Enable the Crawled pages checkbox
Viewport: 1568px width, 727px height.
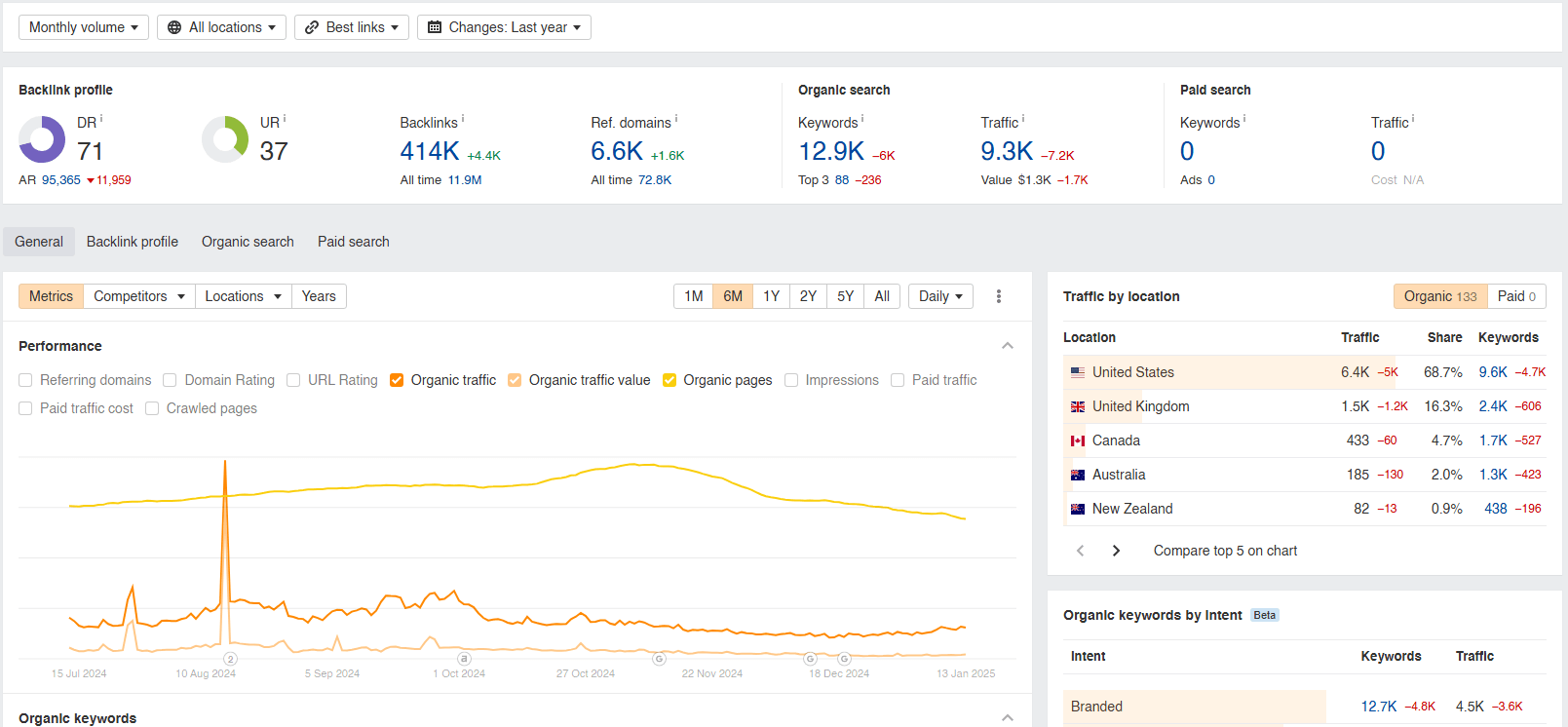[x=152, y=408]
